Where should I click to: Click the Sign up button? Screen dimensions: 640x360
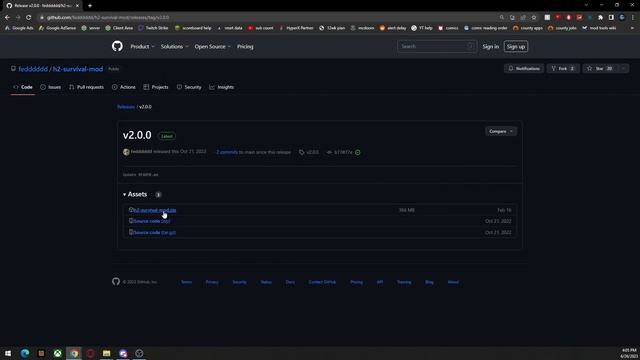point(516,47)
